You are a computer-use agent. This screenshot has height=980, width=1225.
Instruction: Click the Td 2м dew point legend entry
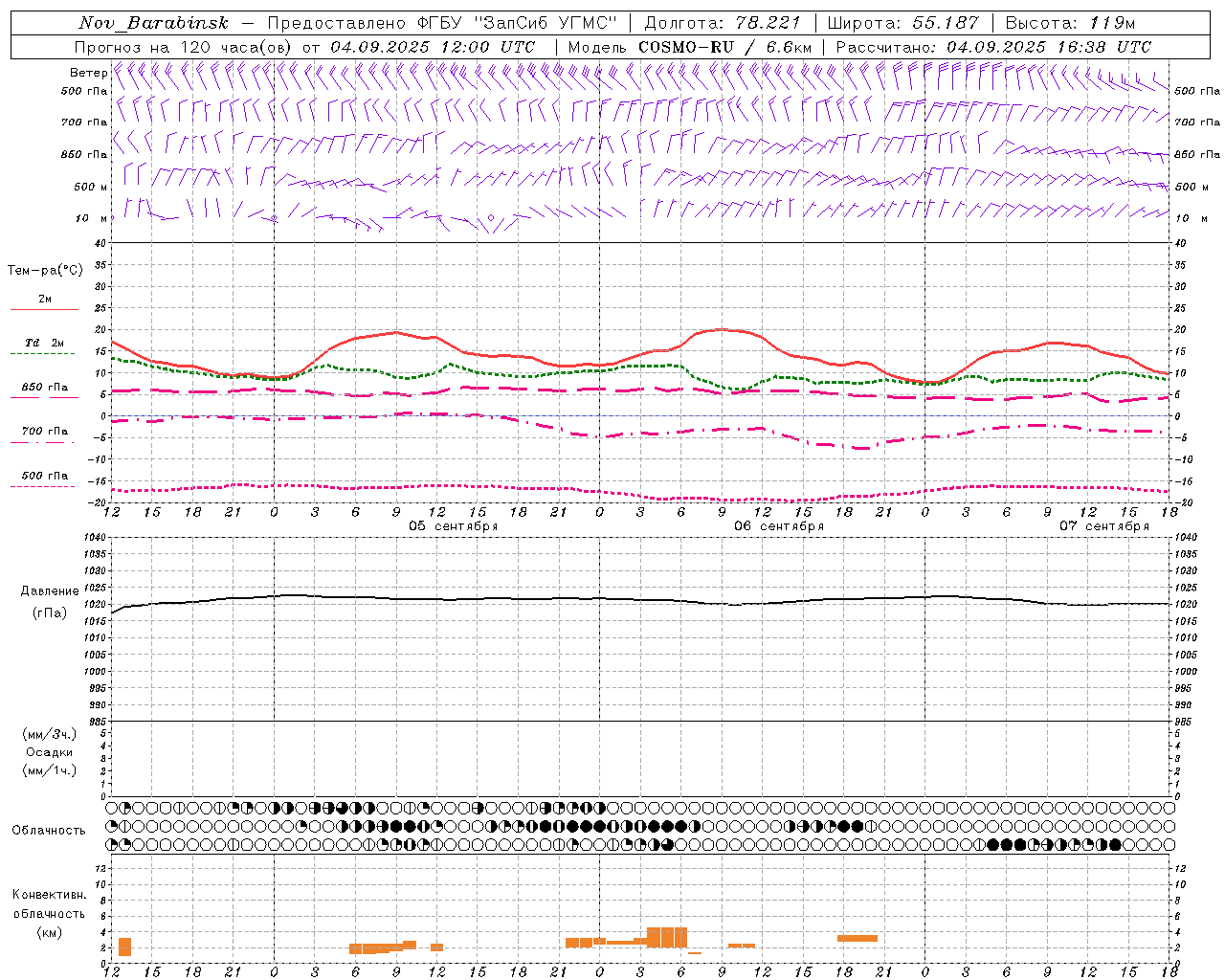pos(45,343)
